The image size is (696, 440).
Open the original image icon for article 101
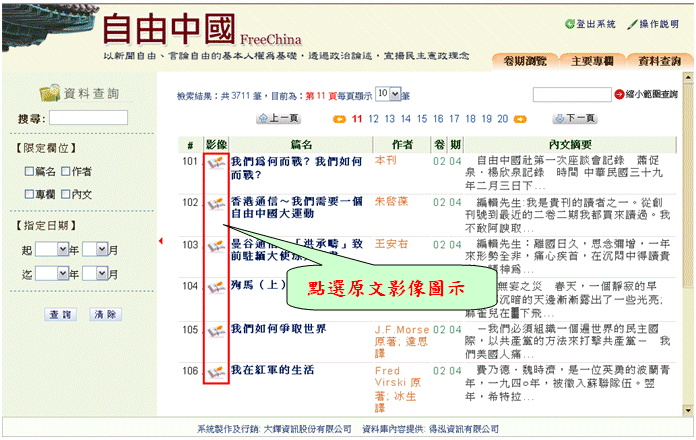pos(215,161)
